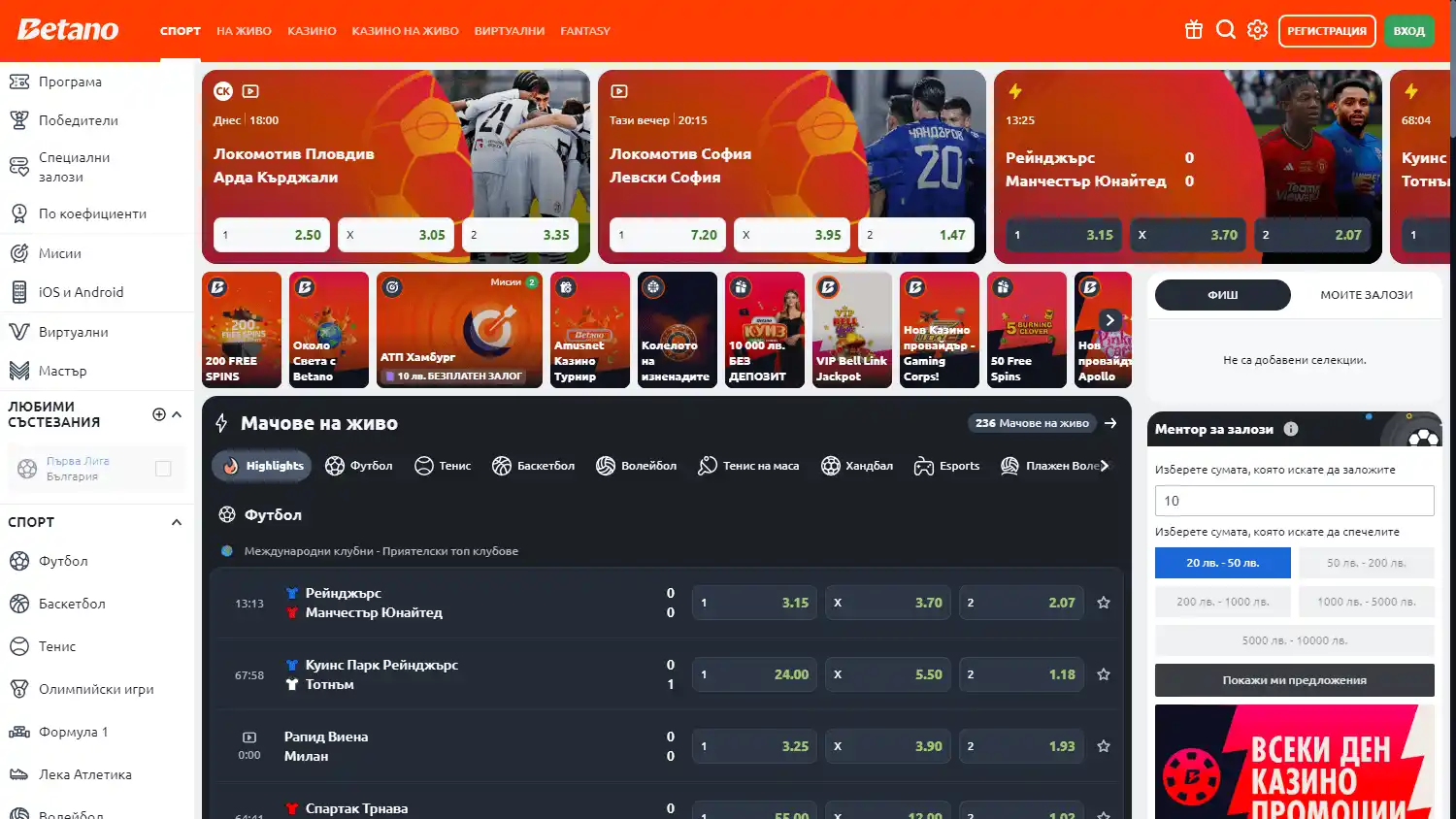
Task: Check the Първа Лига България checkbox
Action: 163,469
